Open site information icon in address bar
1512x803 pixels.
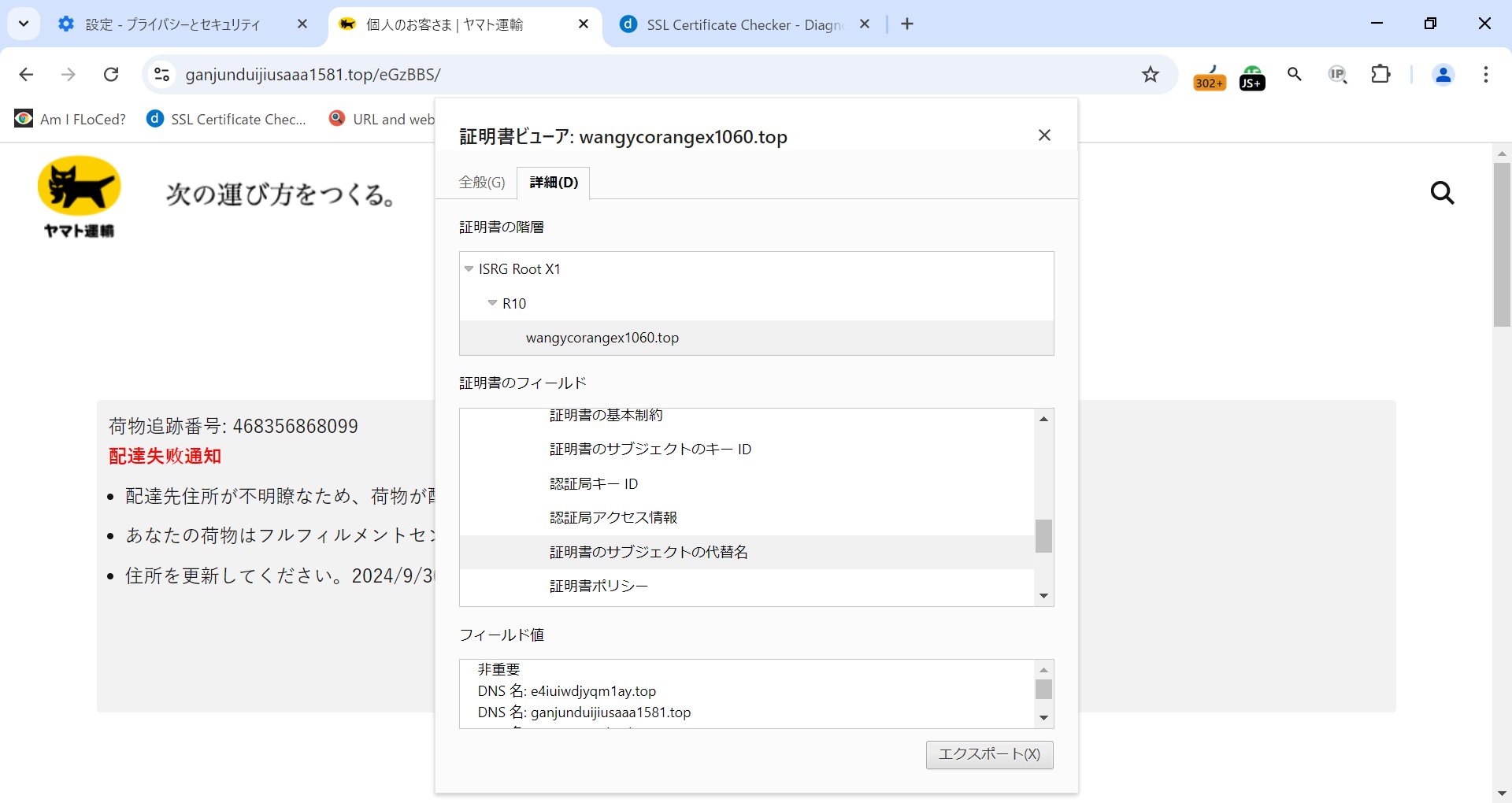click(161, 74)
